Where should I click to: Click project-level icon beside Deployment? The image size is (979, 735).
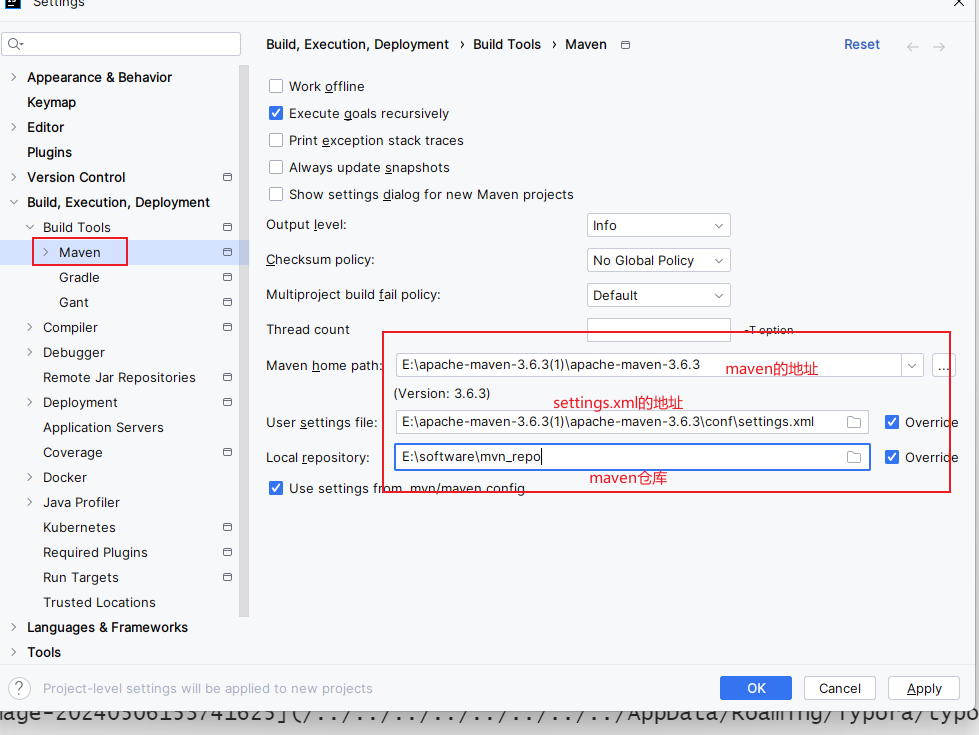[227, 402]
